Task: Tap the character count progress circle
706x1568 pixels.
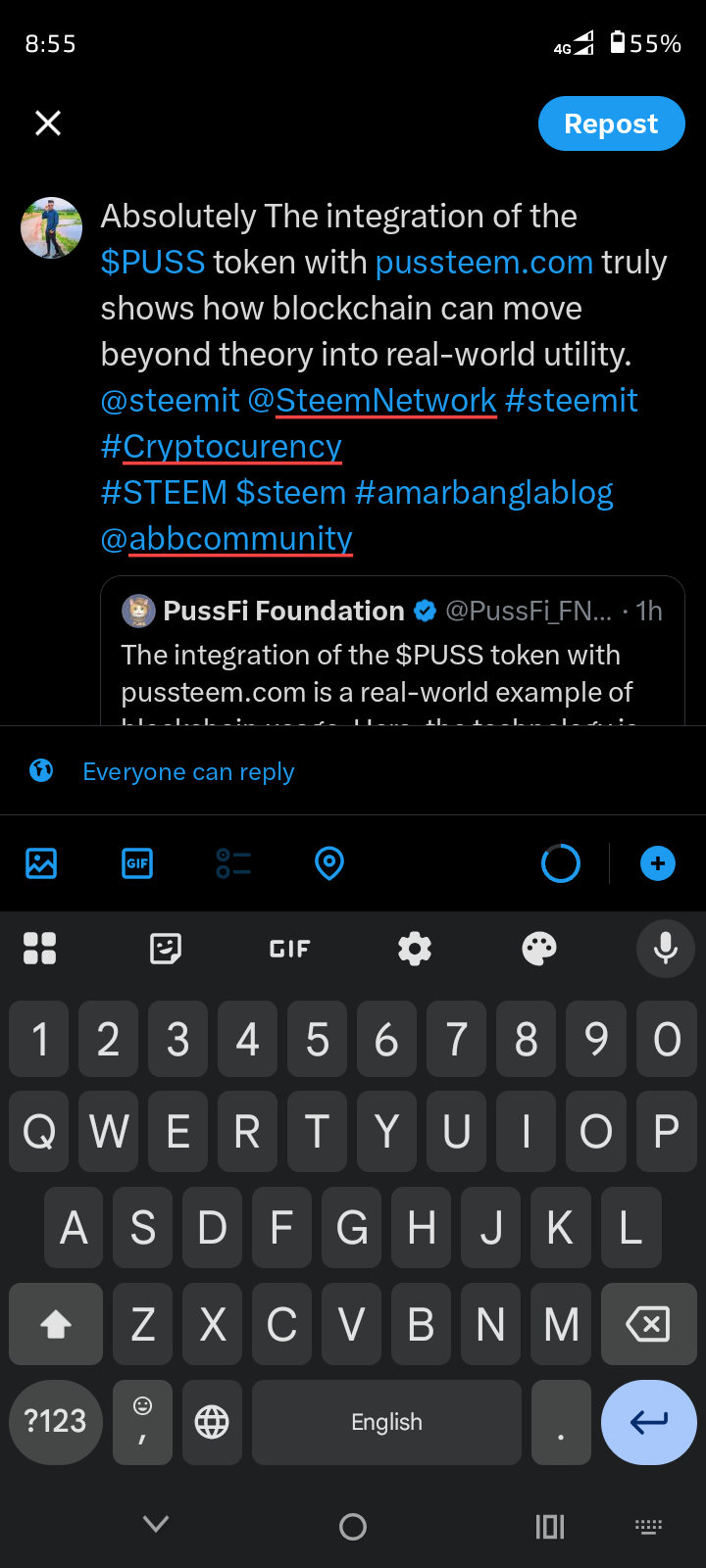Action: 561,863
